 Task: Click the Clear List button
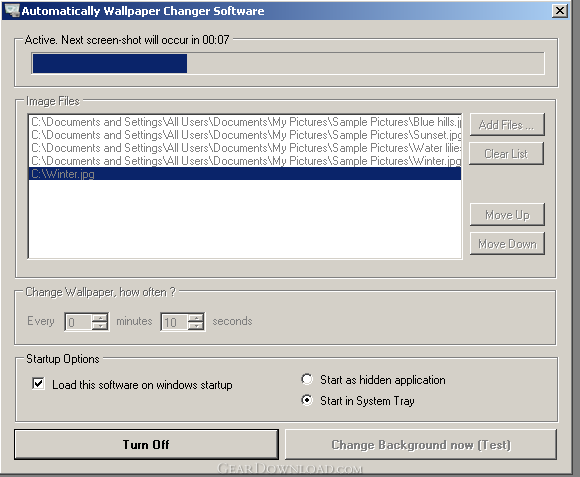click(x=506, y=153)
